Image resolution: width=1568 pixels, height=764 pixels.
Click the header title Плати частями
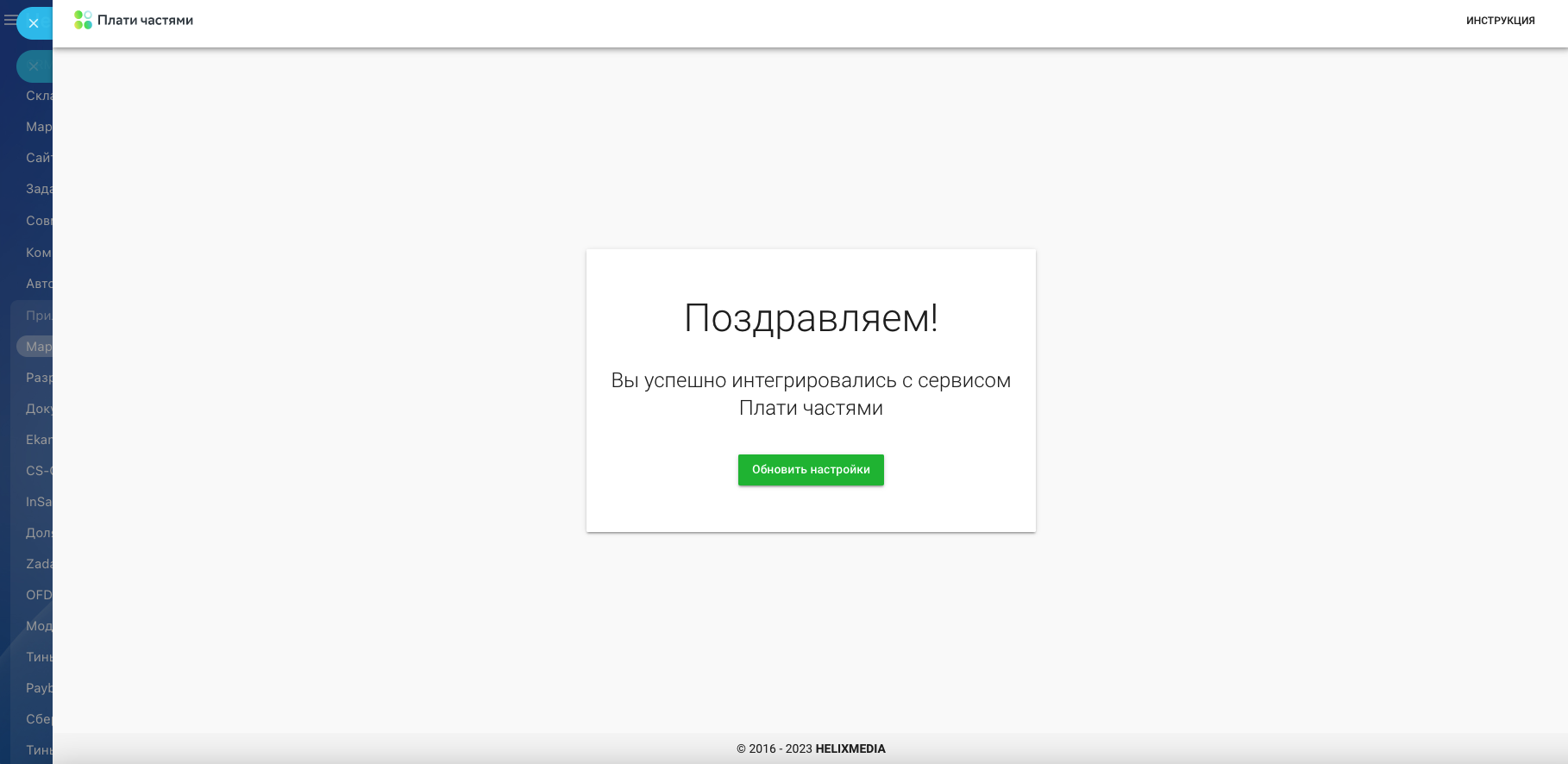click(x=145, y=20)
